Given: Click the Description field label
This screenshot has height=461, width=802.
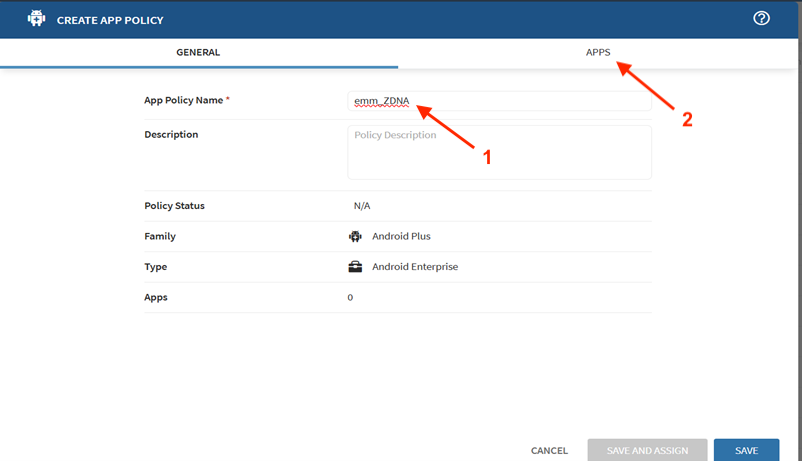Looking at the screenshot, I should click(171, 135).
